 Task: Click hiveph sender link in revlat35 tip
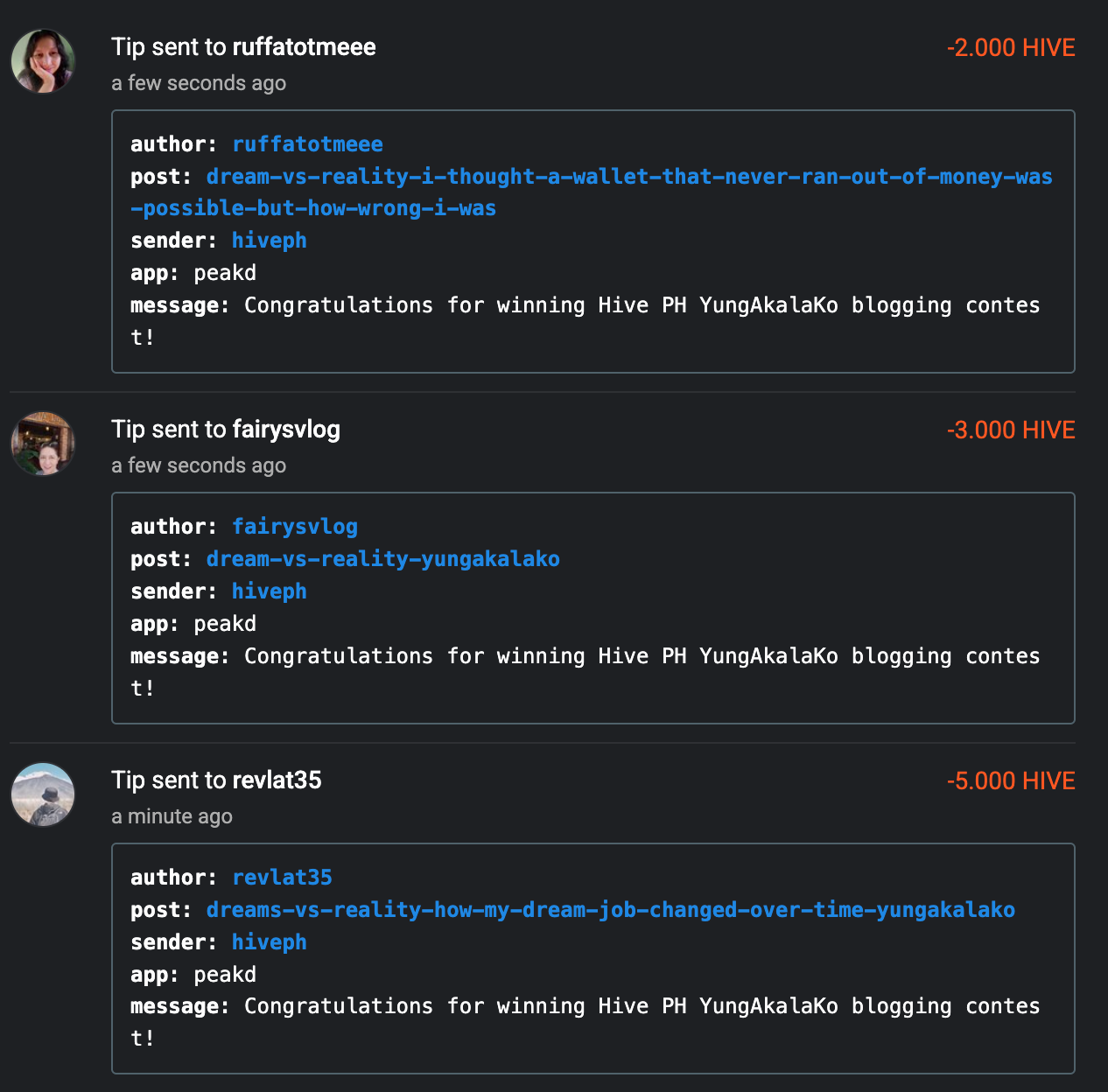tap(269, 942)
